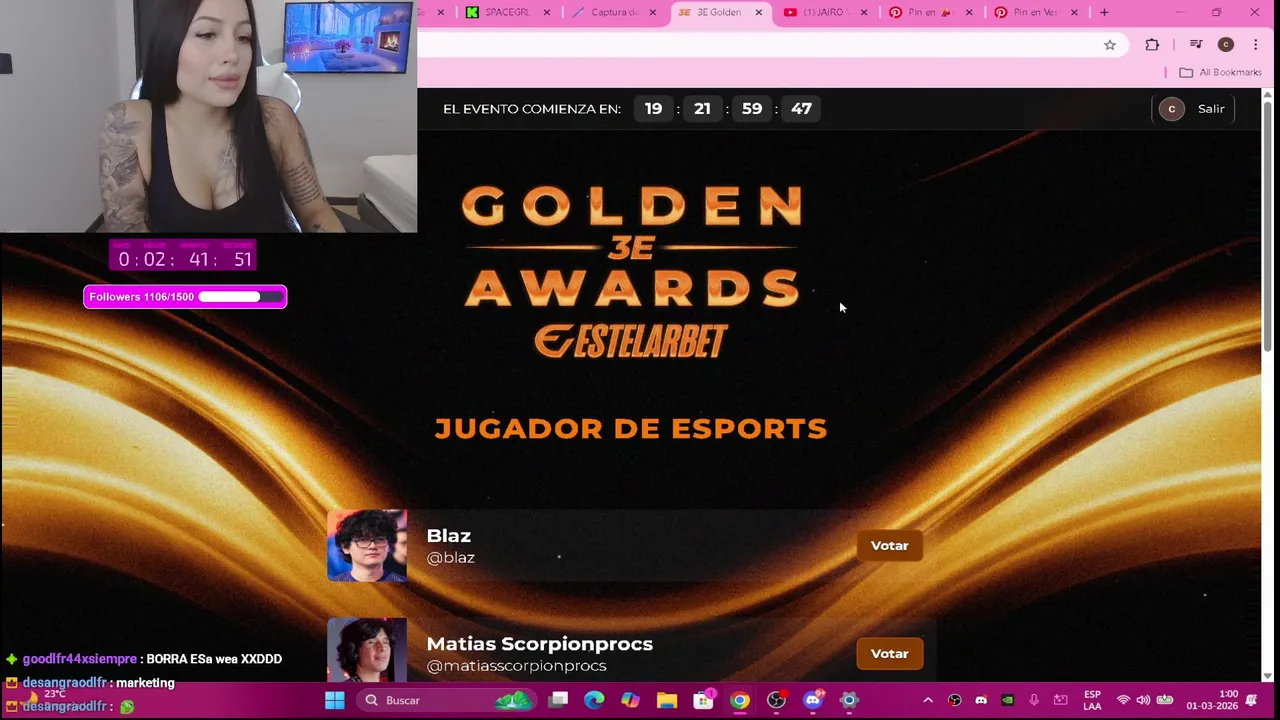Screen dimensions: 1280x720
Task: Click the @blaz handle text
Action: 451,558
